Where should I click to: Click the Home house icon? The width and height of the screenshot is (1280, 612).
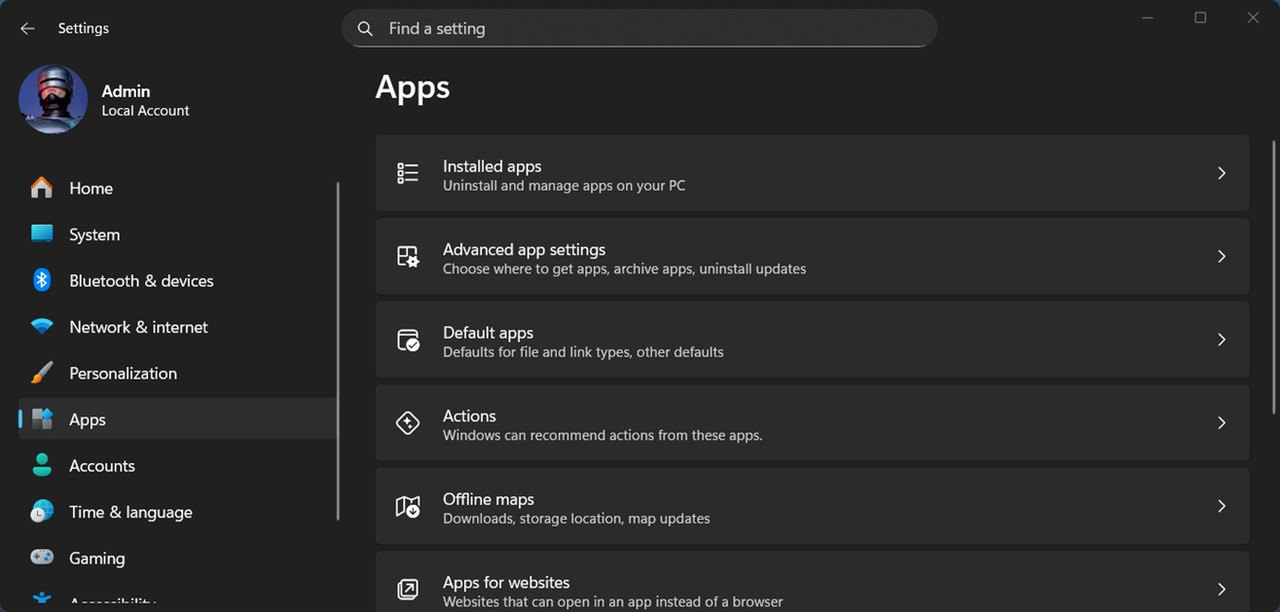[41, 188]
